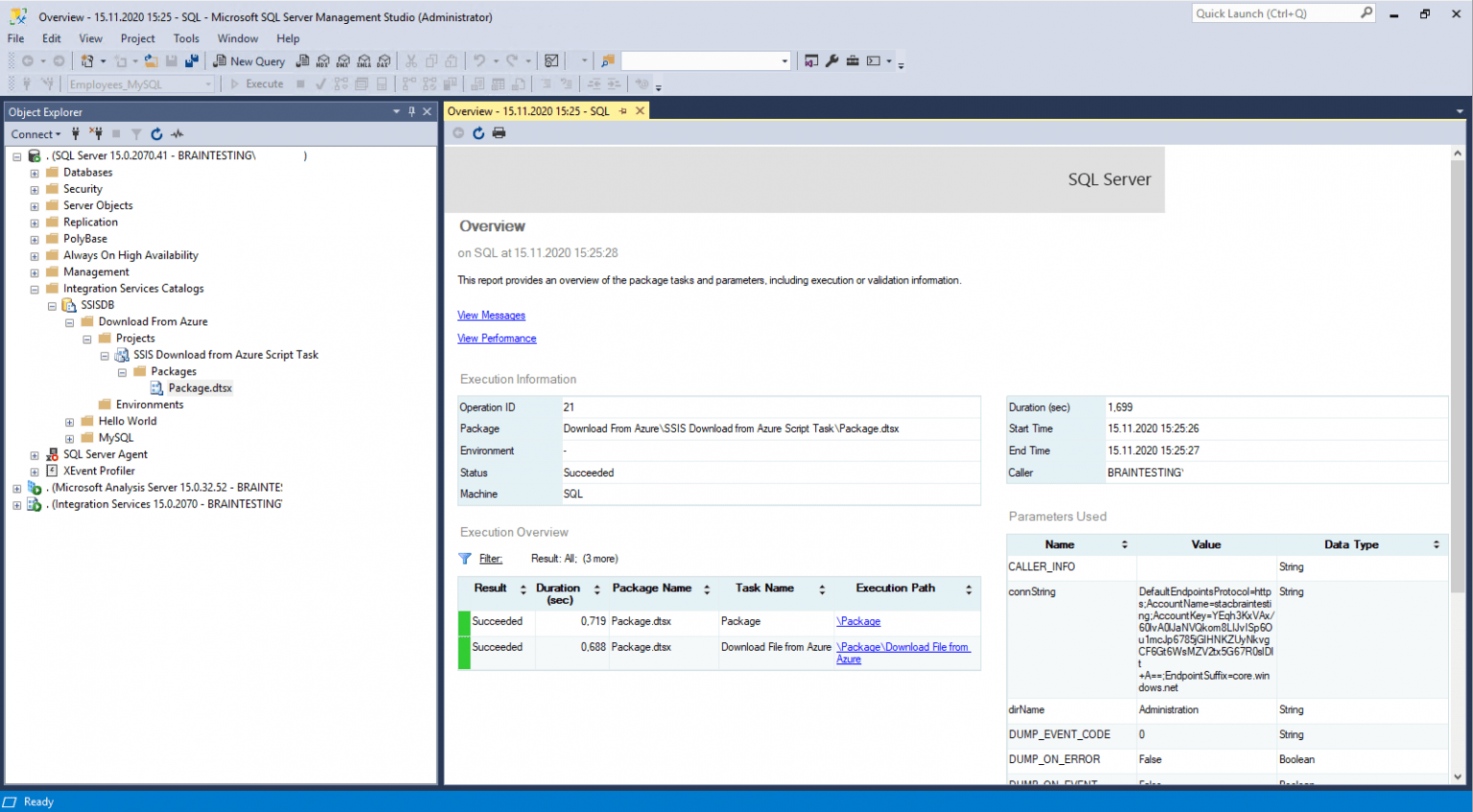Expand the Databases node
This screenshot has width=1473, height=812.
coord(34,172)
